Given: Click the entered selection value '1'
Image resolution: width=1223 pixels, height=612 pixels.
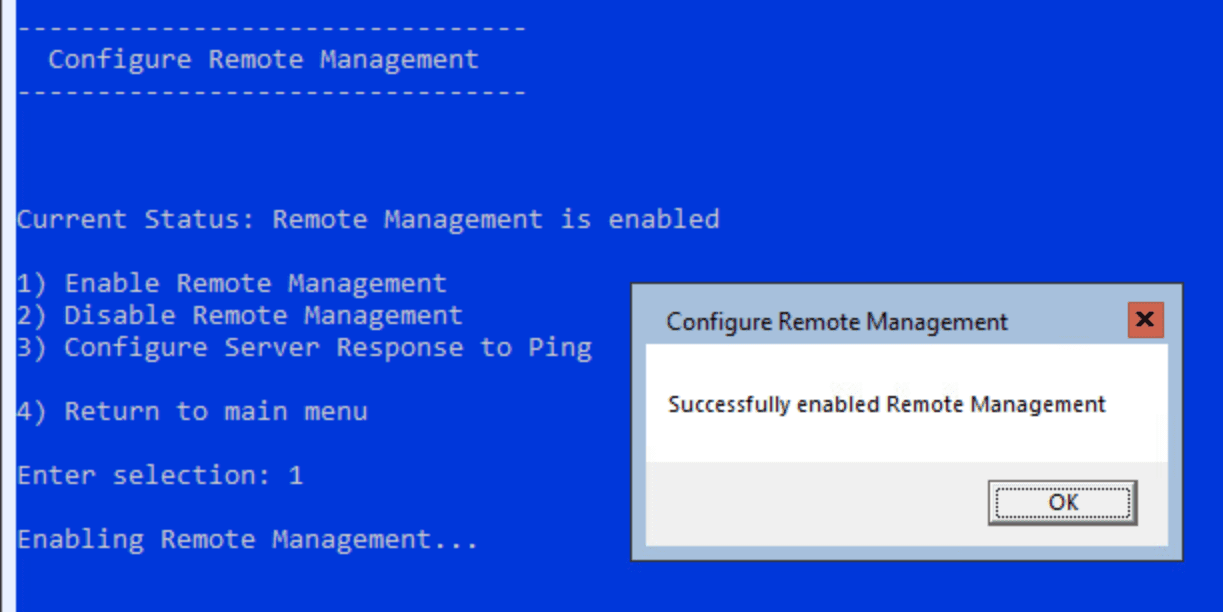Looking at the screenshot, I should 295,475.
